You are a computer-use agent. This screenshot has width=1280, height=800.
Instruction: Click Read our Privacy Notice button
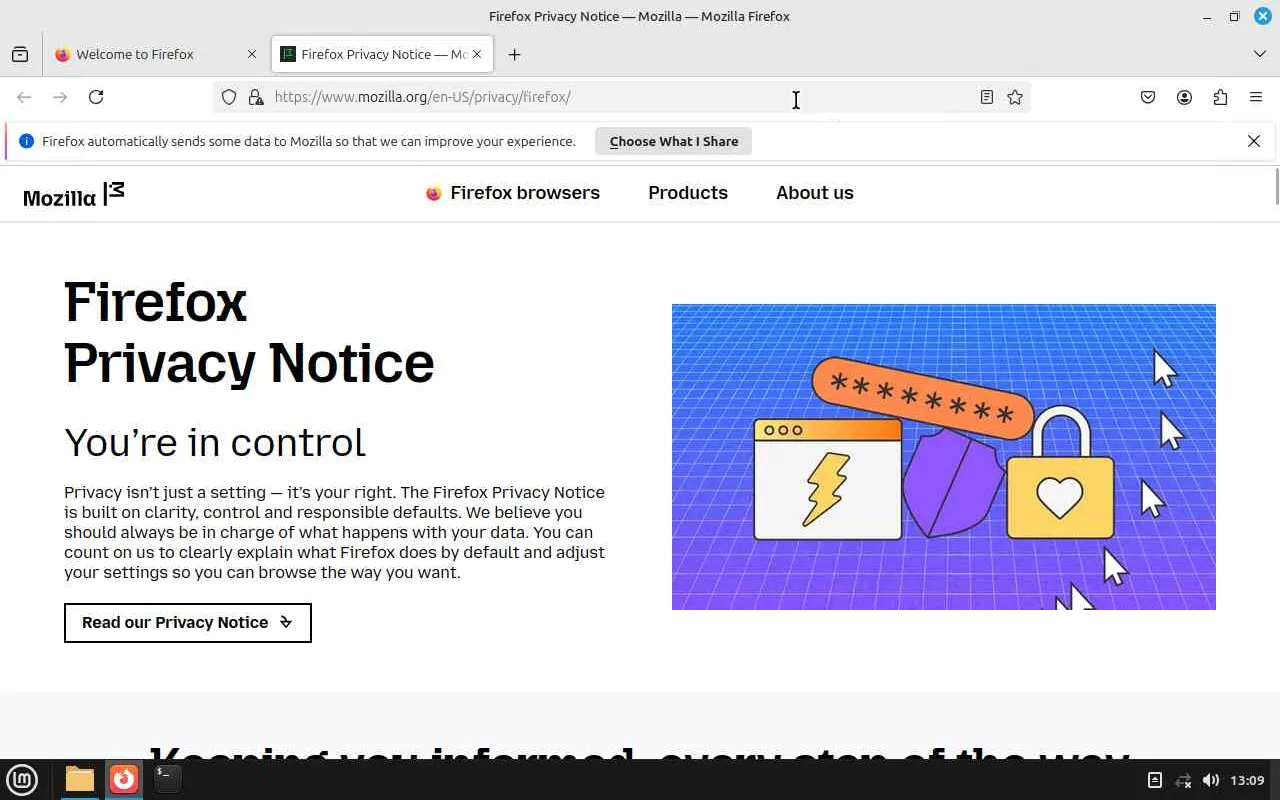pos(188,623)
